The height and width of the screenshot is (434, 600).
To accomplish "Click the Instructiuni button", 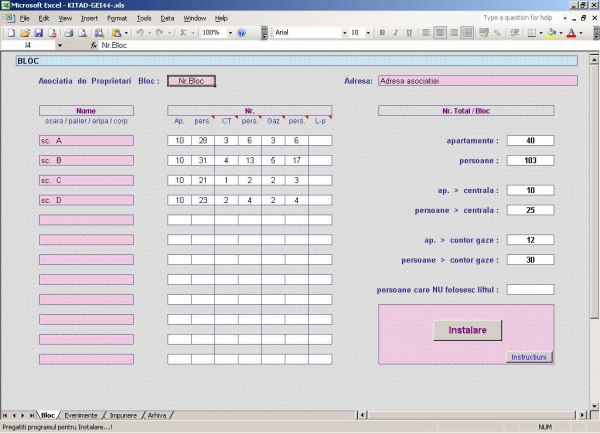I will pyautogui.click(x=529, y=357).
